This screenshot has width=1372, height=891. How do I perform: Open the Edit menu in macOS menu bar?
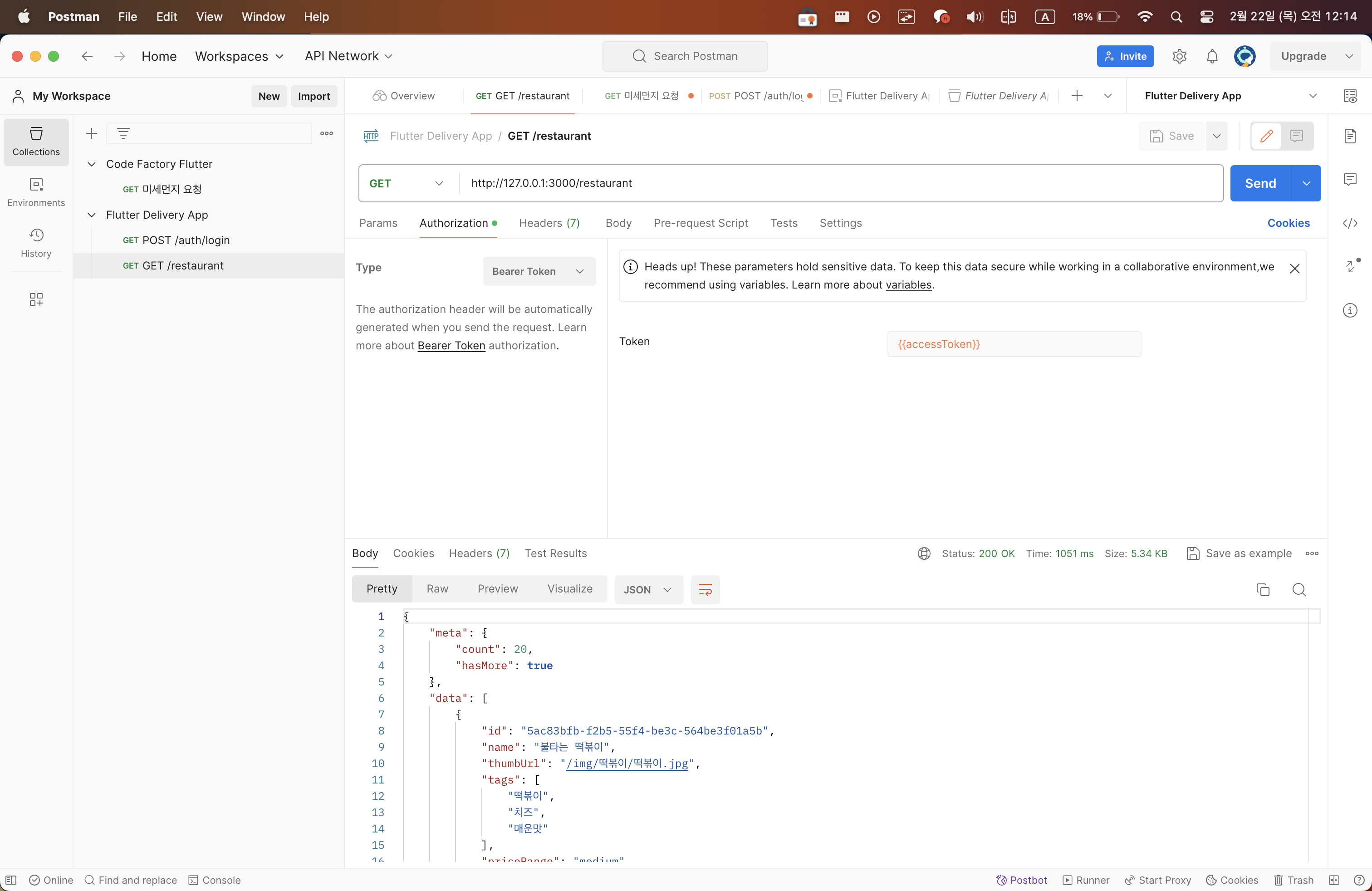tap(166, 17)
